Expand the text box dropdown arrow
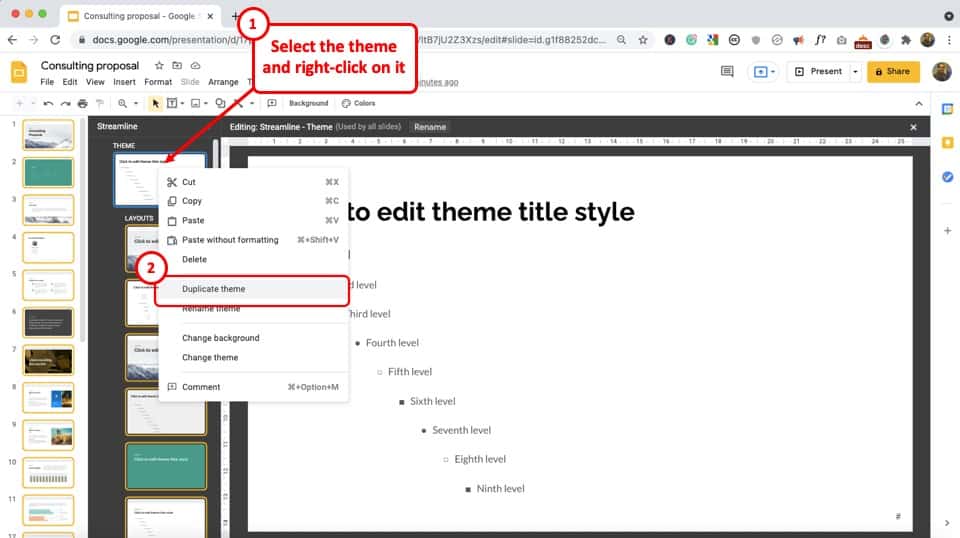This screenshot has width=960, height=538. point(182,103)
